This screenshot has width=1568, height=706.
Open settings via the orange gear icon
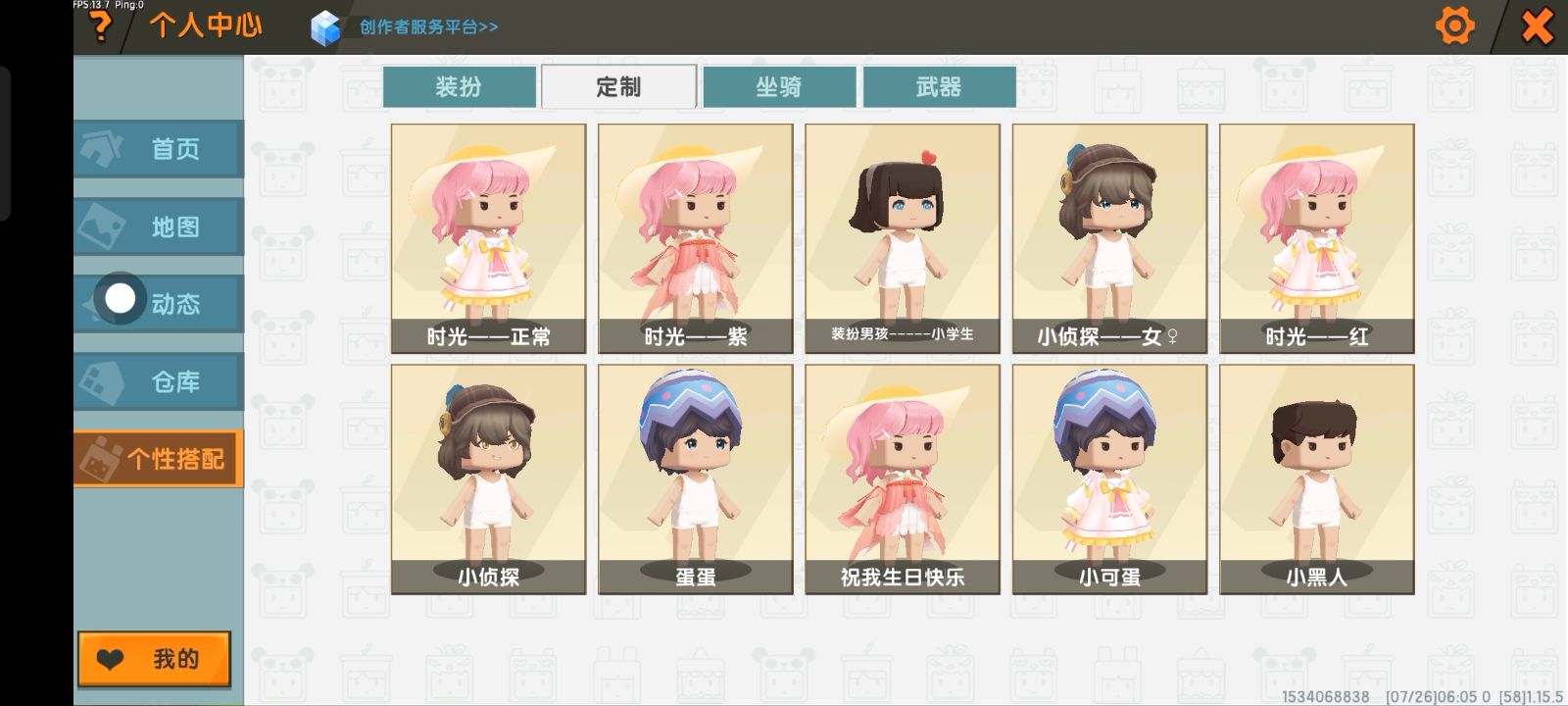pyautogui.click(x=1454, y=25)
